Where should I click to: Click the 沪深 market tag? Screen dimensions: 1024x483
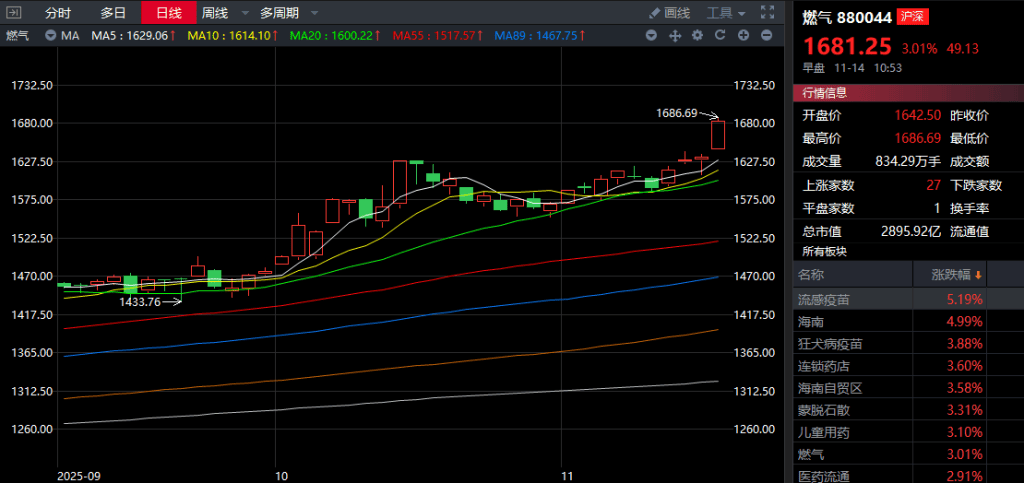(912, 17)
